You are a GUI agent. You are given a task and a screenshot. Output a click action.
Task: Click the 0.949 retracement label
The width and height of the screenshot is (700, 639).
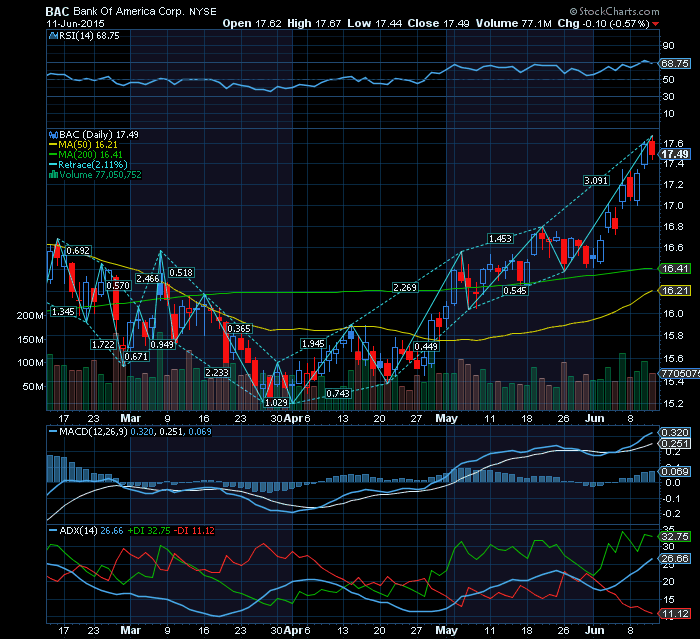point(162,345)
